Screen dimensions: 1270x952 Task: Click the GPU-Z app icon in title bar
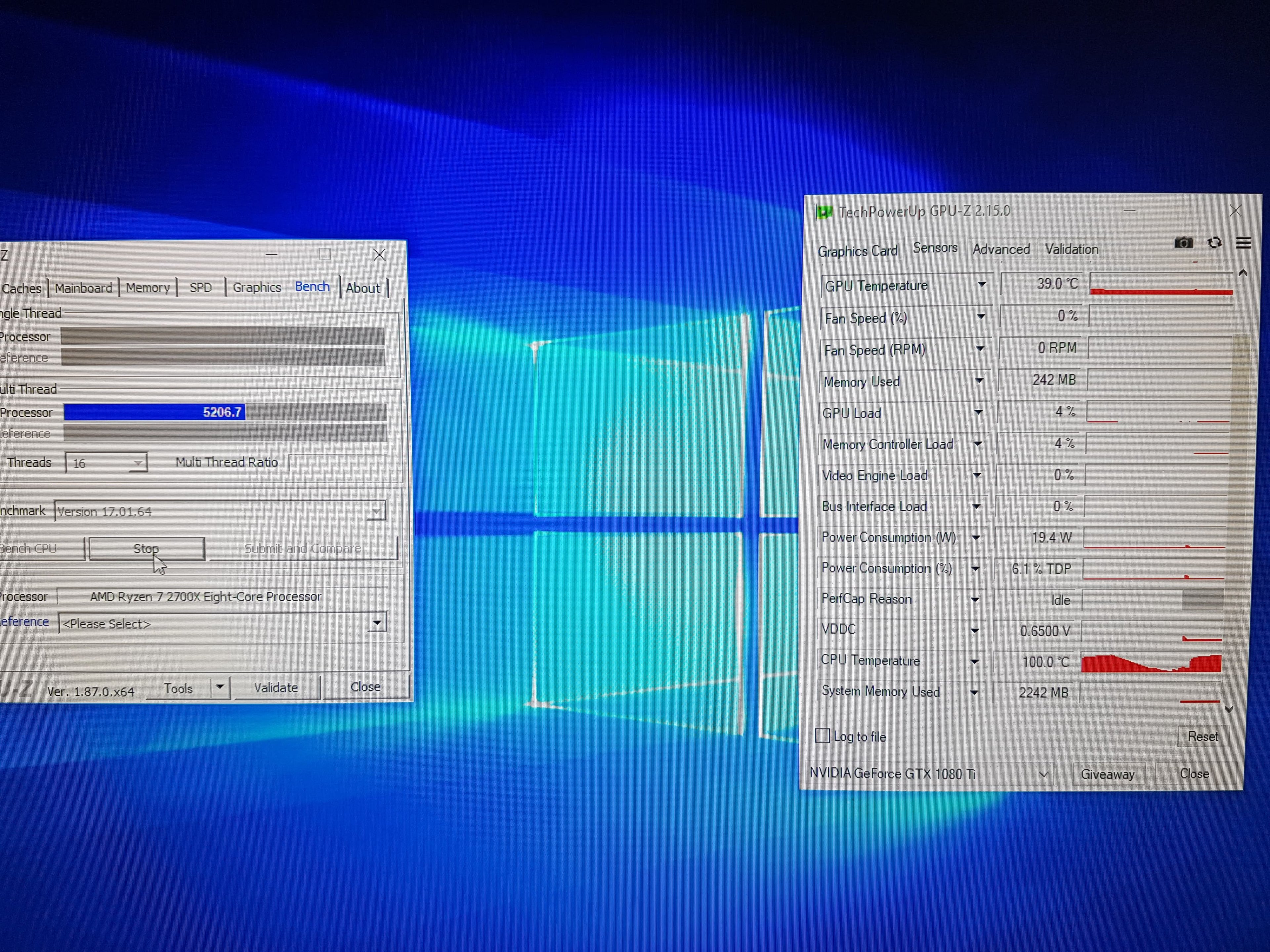pos(824,212)
